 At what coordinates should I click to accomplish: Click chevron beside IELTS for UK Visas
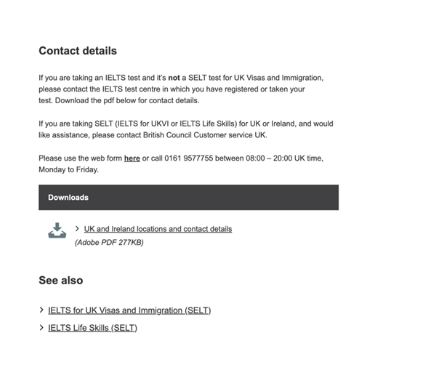(41, 310)
